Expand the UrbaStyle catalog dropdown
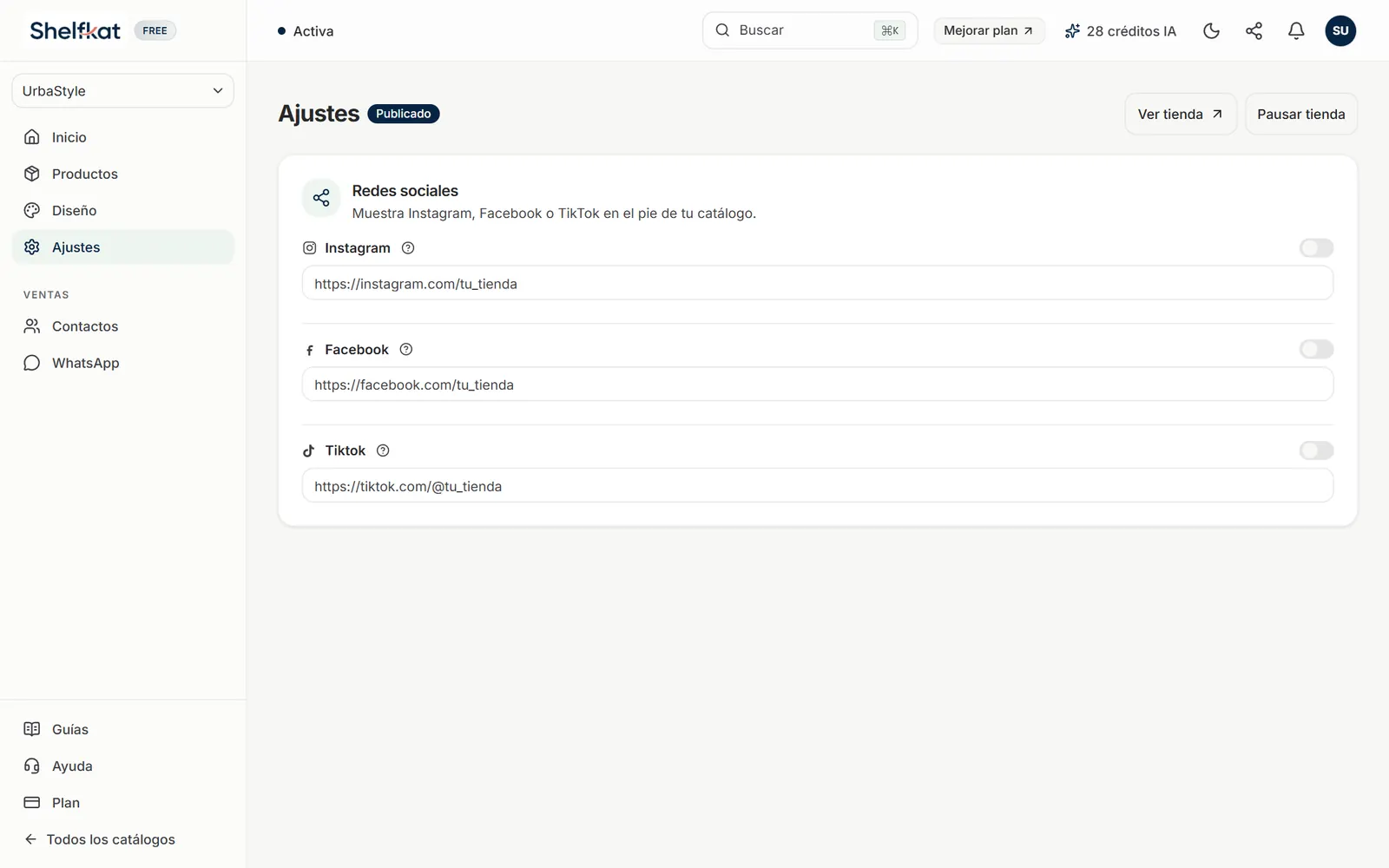 (122, 91)
